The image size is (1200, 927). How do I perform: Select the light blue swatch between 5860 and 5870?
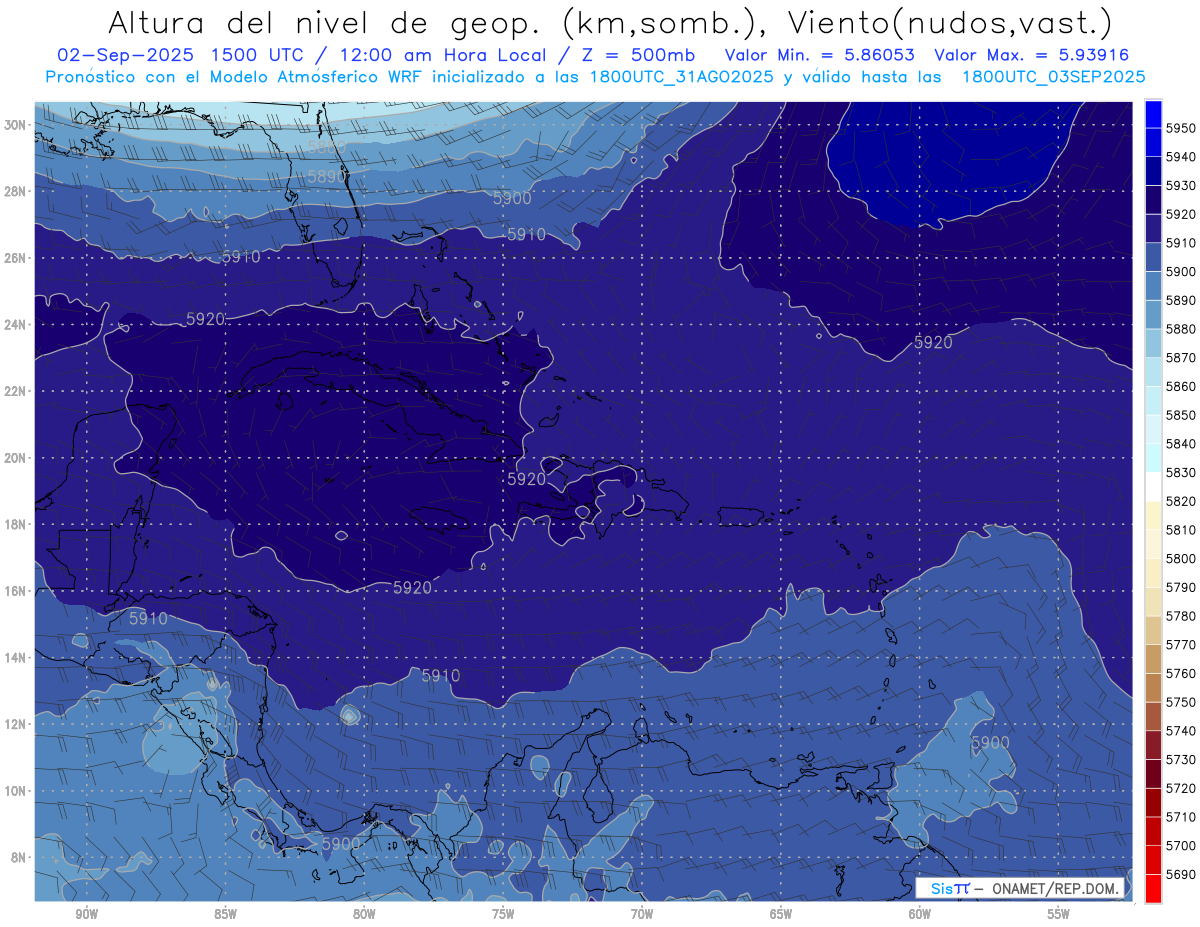pos(1153,372)
